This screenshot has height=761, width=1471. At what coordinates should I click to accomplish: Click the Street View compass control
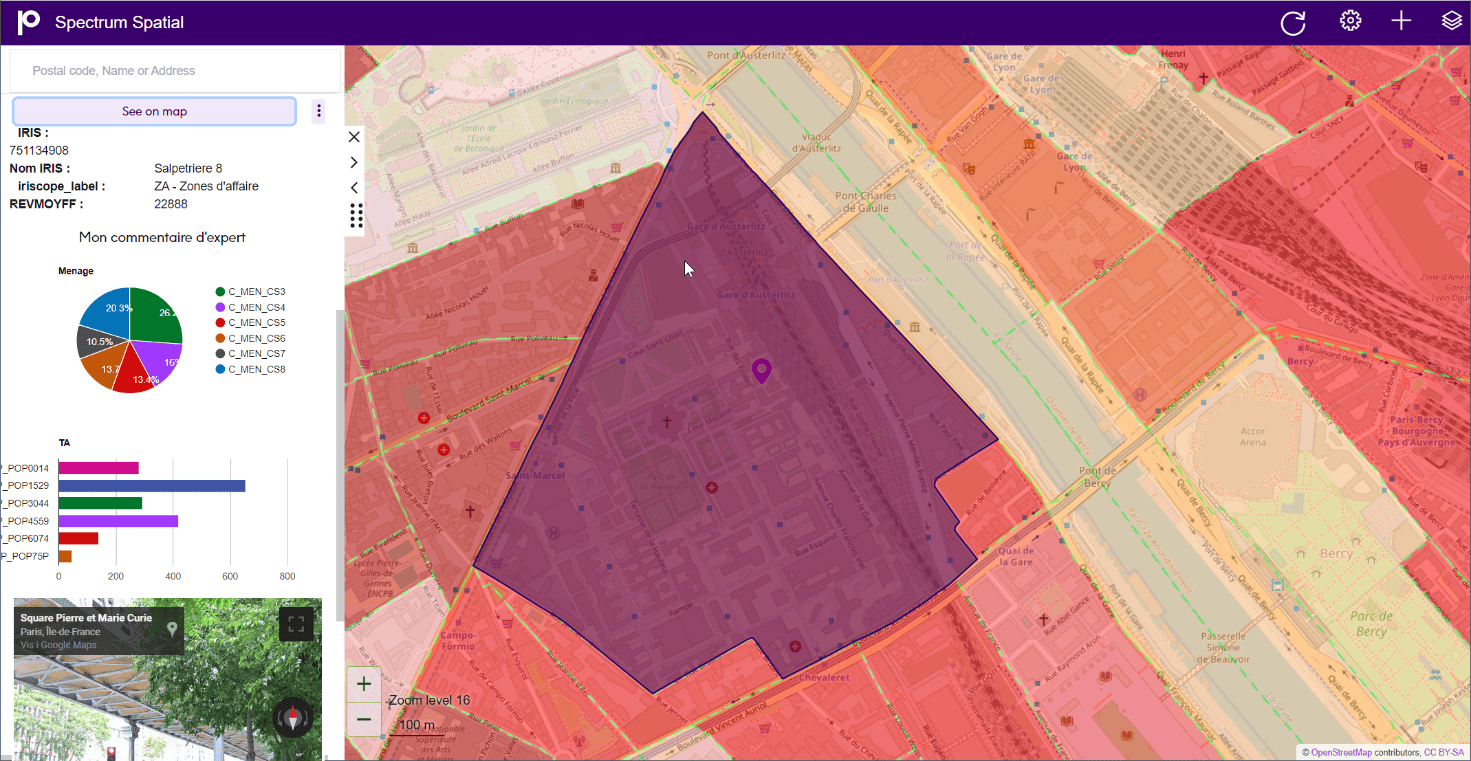pyautogui.click(x=293, y=717)
